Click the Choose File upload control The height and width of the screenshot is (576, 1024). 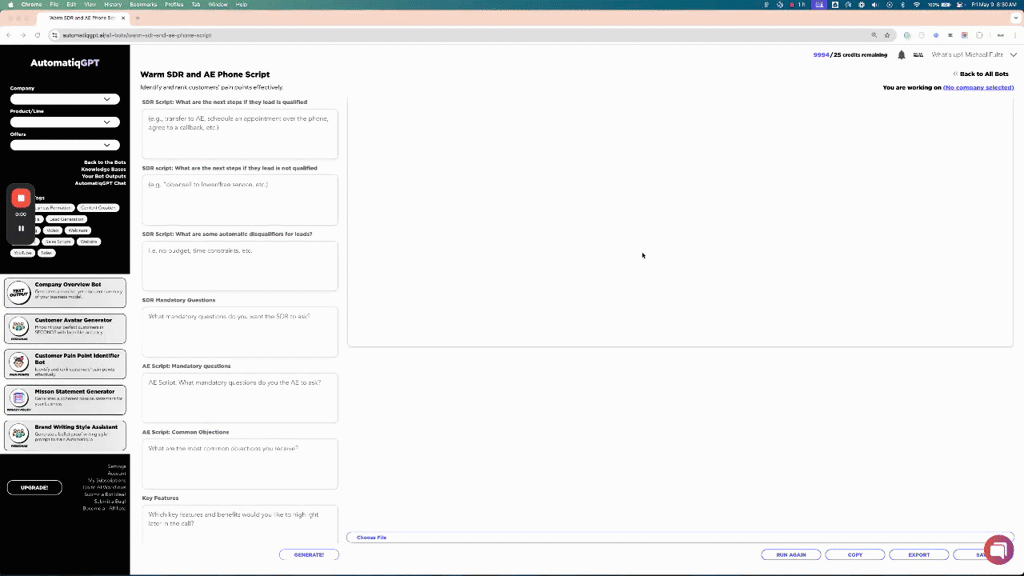[x=371, y=537]
